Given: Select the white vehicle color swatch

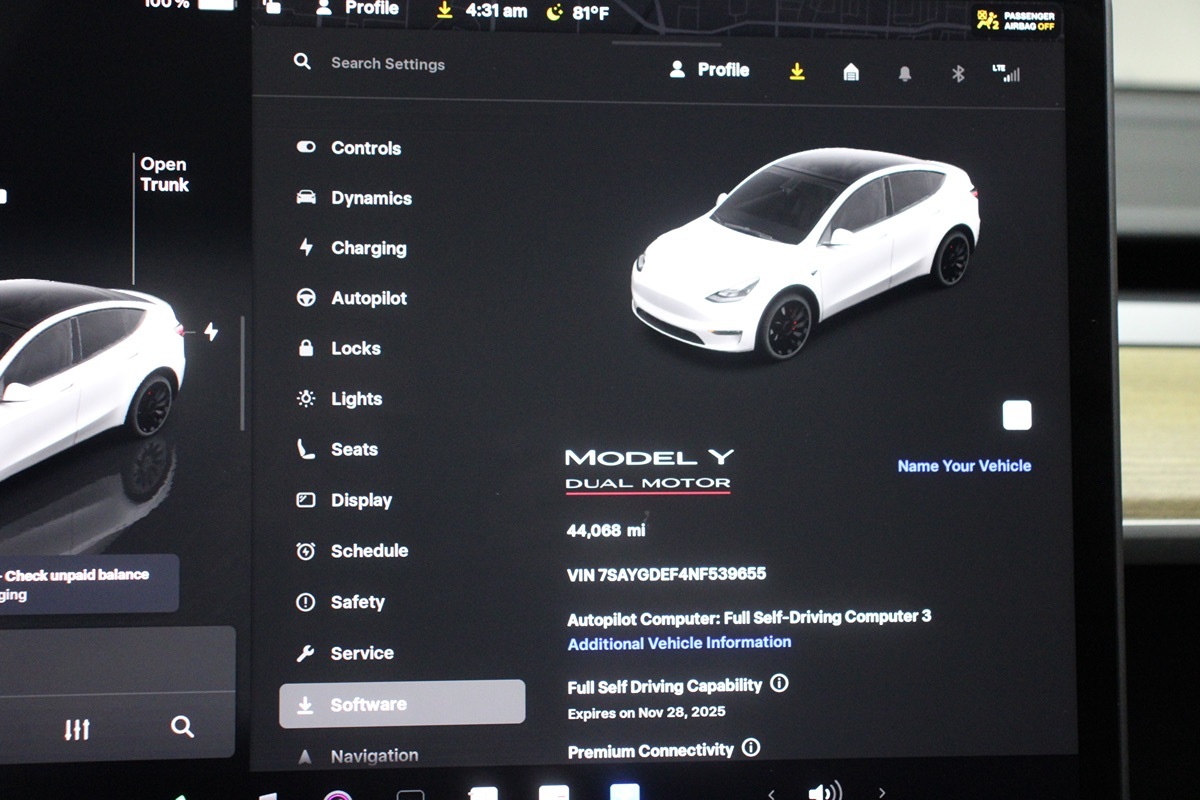Looking at the screenshot, I should click(1016, 415).
